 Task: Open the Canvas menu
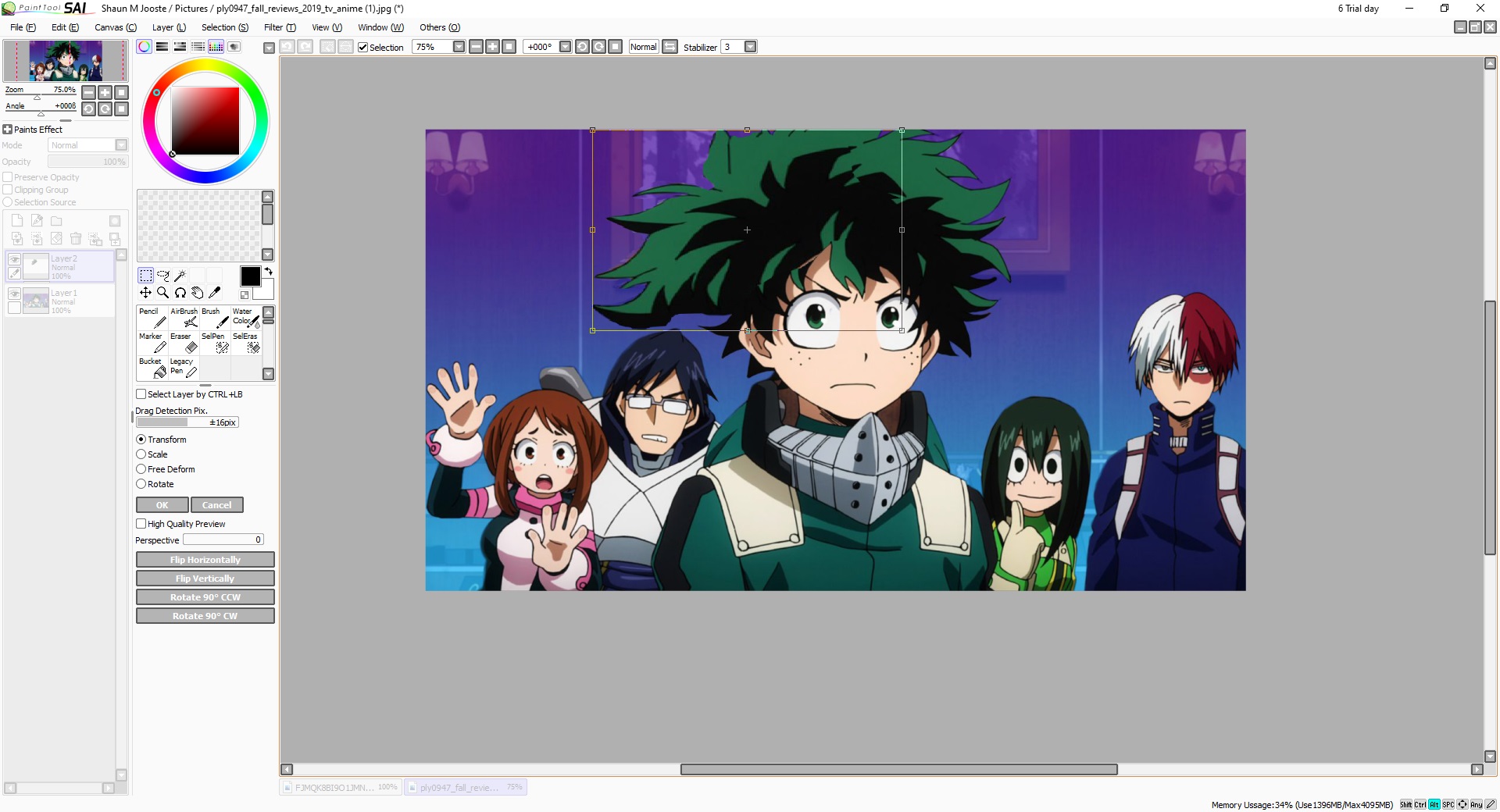[116, 27]
